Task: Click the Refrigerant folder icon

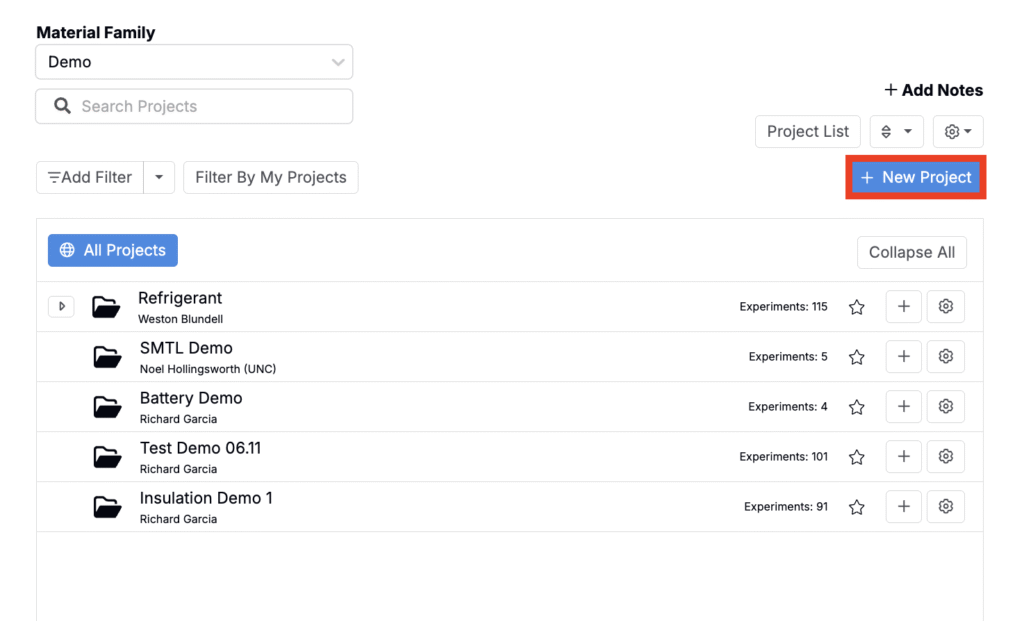Action: click(x=106, y=306)
